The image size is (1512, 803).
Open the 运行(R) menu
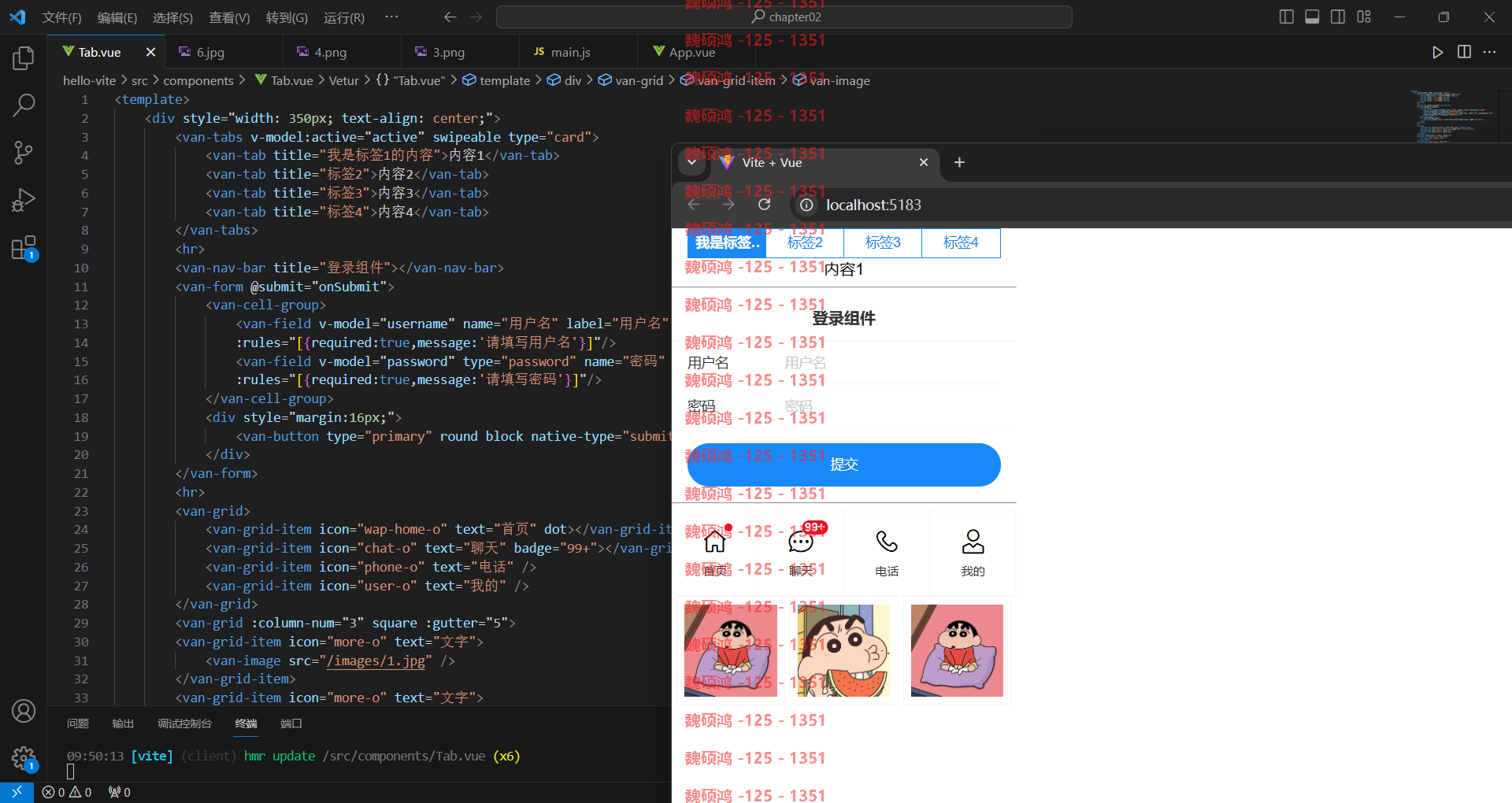(x=344, y=17)
